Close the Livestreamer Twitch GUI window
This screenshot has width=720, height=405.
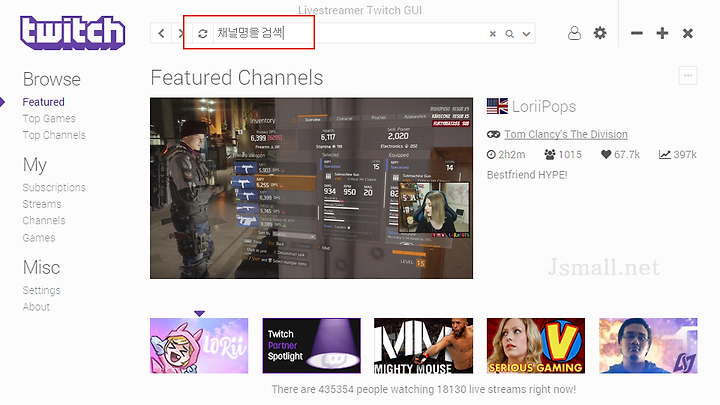(688, 33)
